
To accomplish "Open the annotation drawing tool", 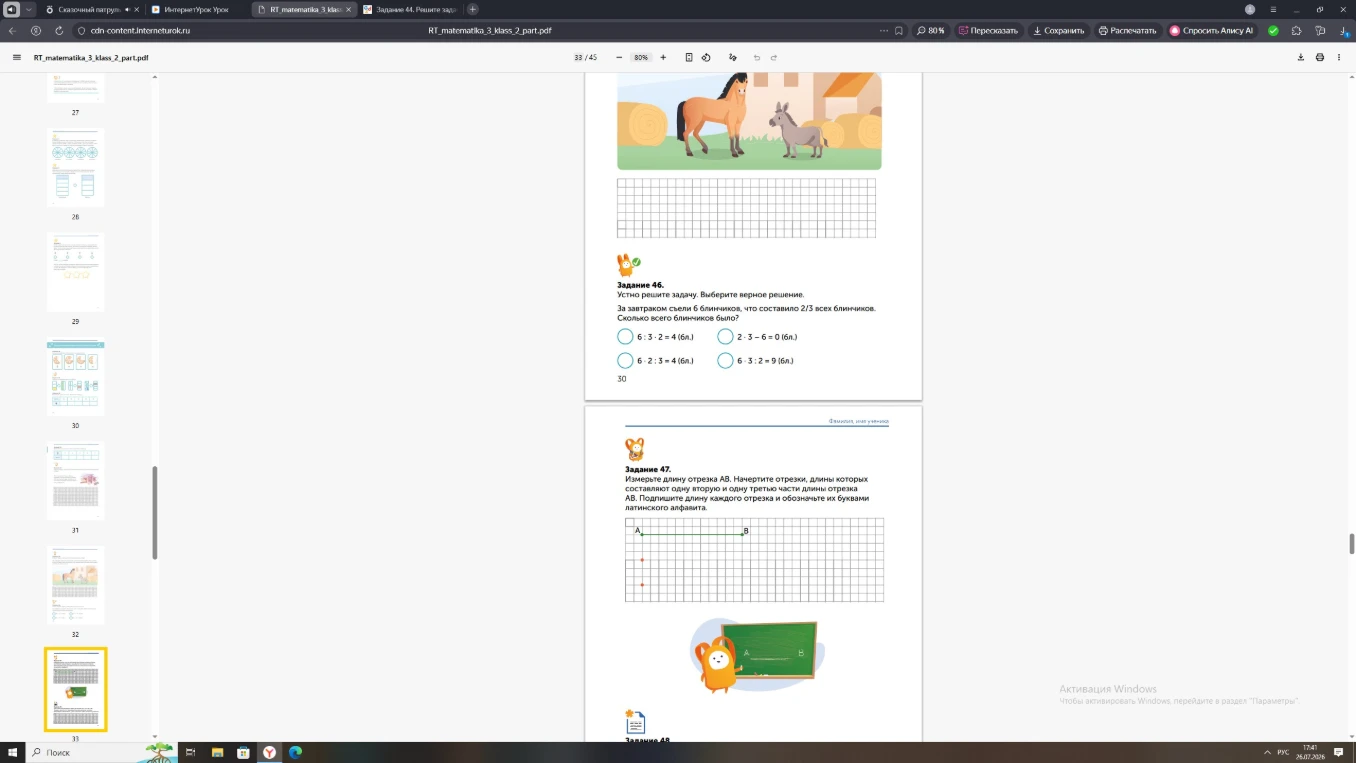I will tap(733, 58).
